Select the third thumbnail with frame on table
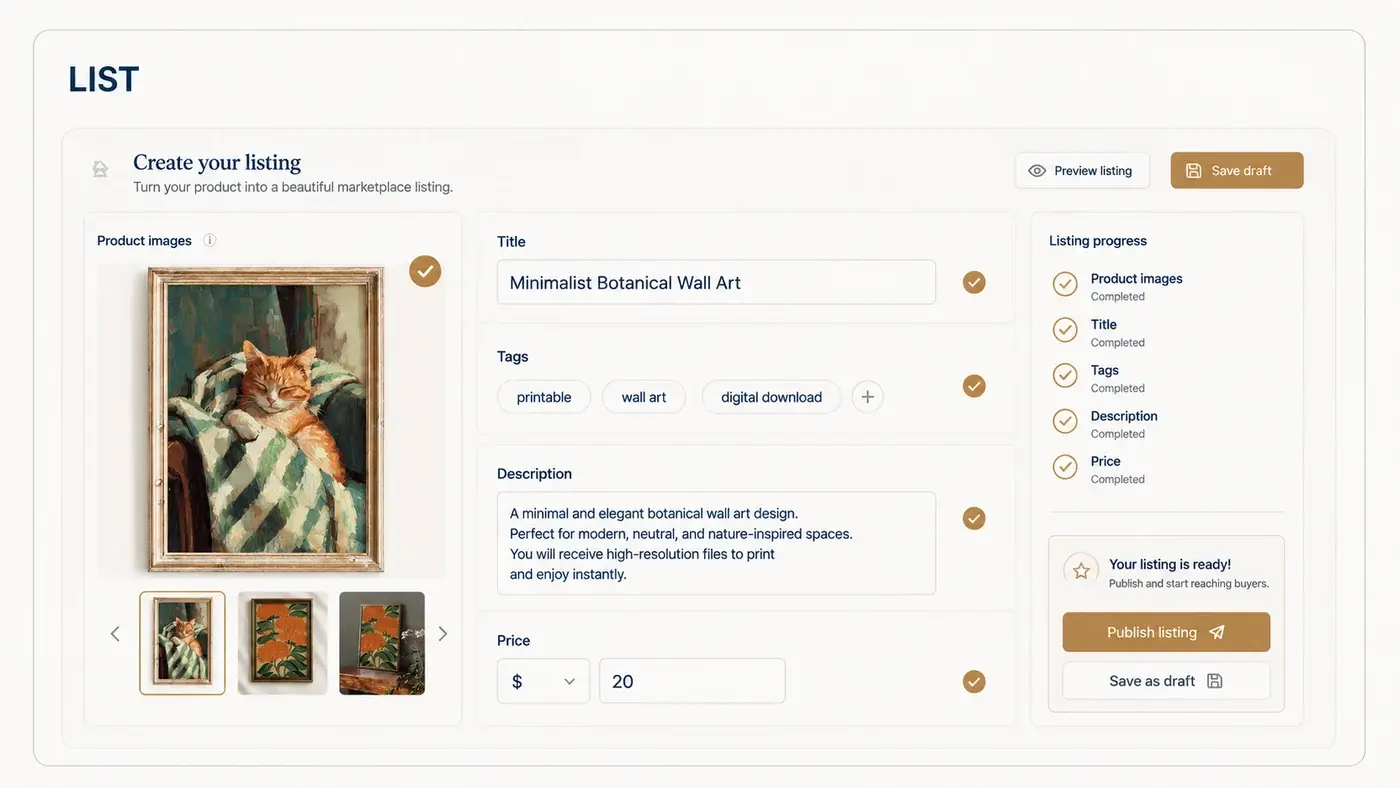1400x788 pixels. pos(382,643)
